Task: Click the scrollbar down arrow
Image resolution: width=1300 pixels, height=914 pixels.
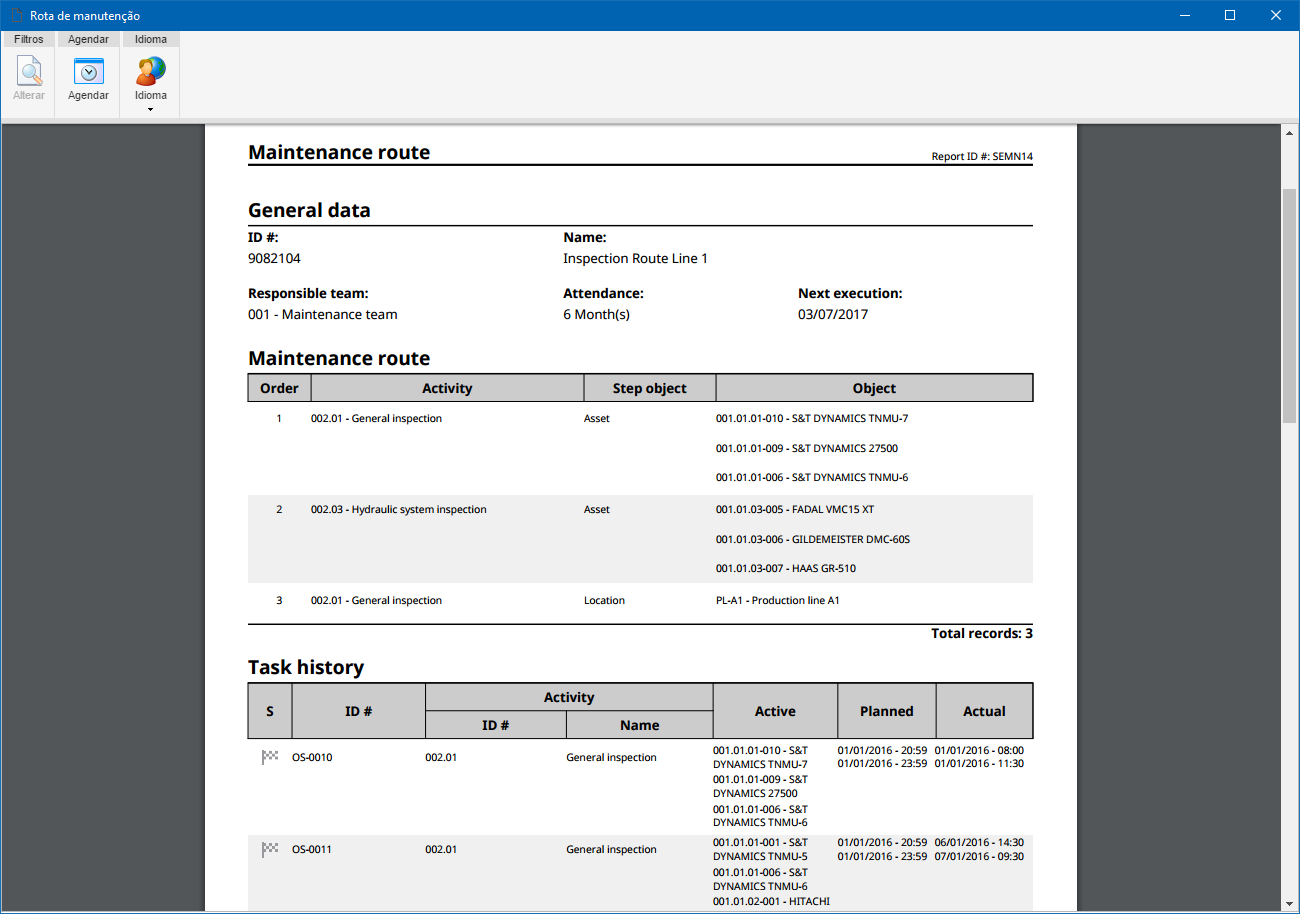Action: pos(1290,903)
